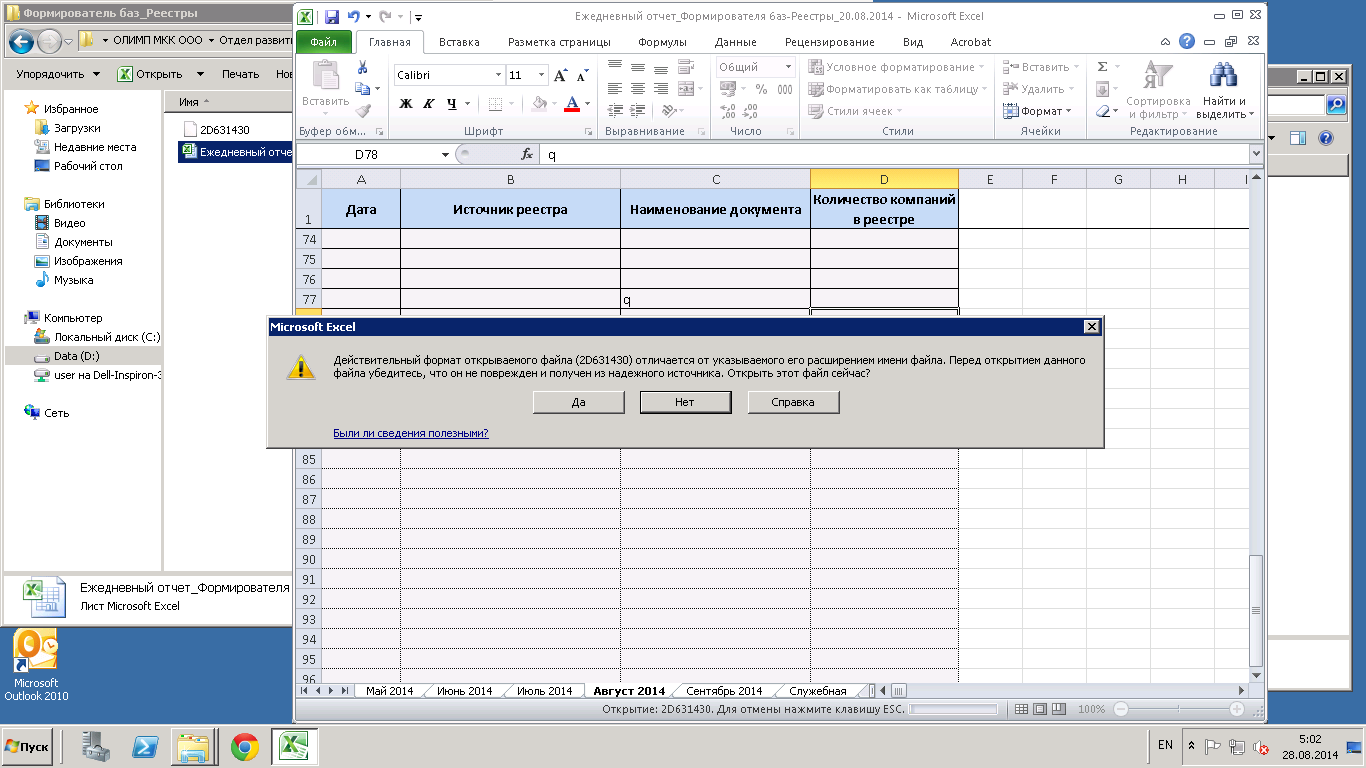
Task: Increase font size with the large A icon
Action: click(560, 75)
